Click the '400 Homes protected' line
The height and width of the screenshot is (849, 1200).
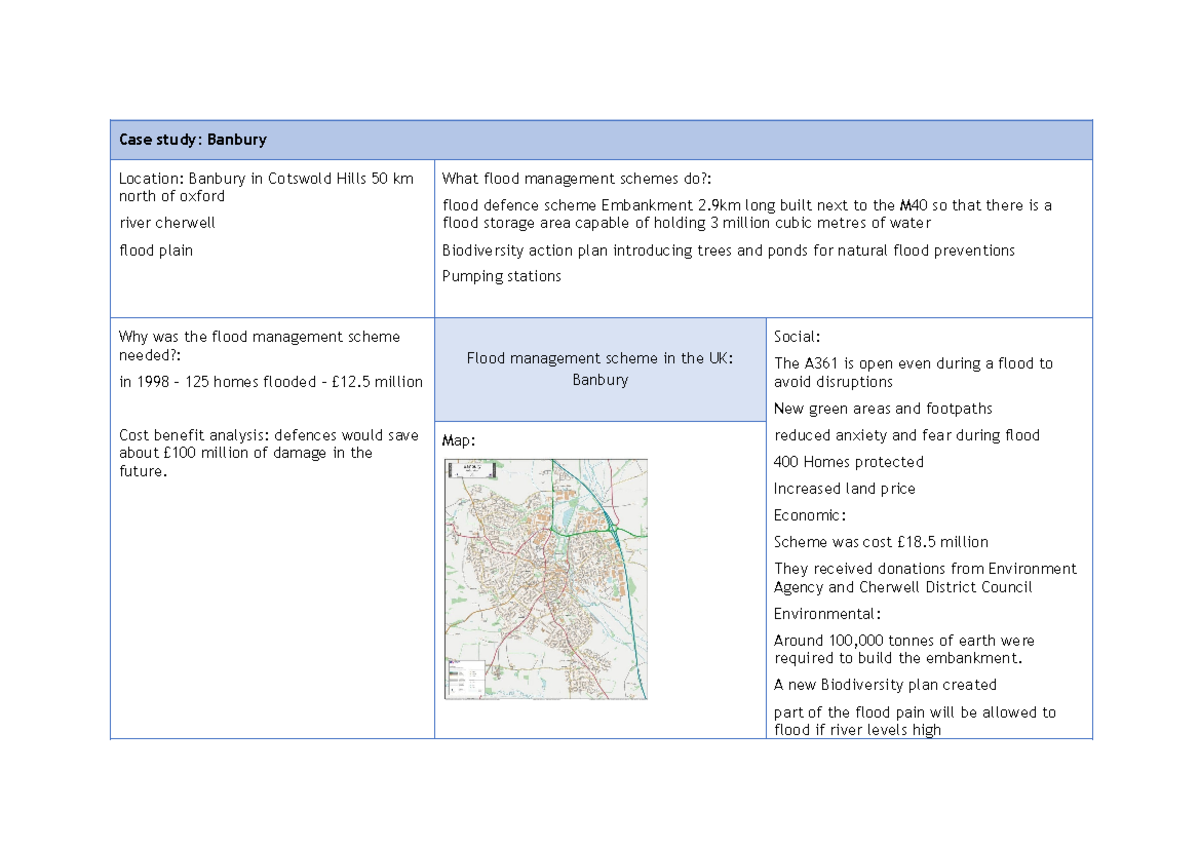(848, 461)
